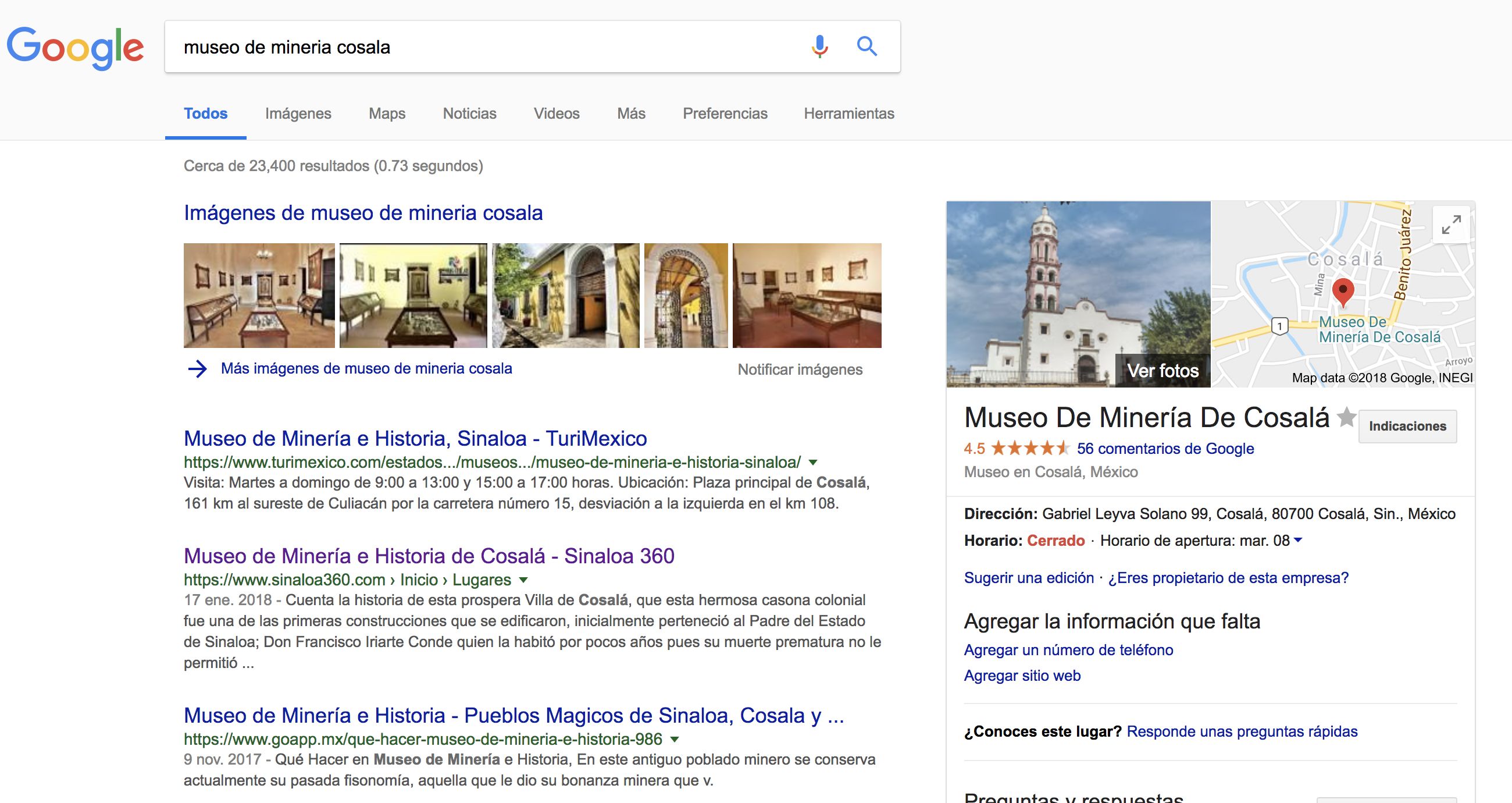Switch to the Imágenes tab
The width and height of the screenshot is (1512, 803).
click(298, 113)
